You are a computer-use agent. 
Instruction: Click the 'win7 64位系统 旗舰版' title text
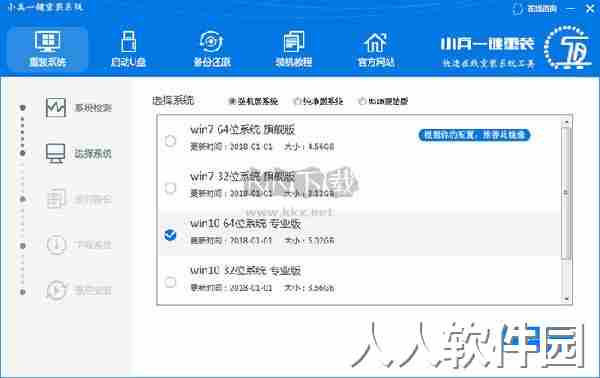[x=243, y=130]
